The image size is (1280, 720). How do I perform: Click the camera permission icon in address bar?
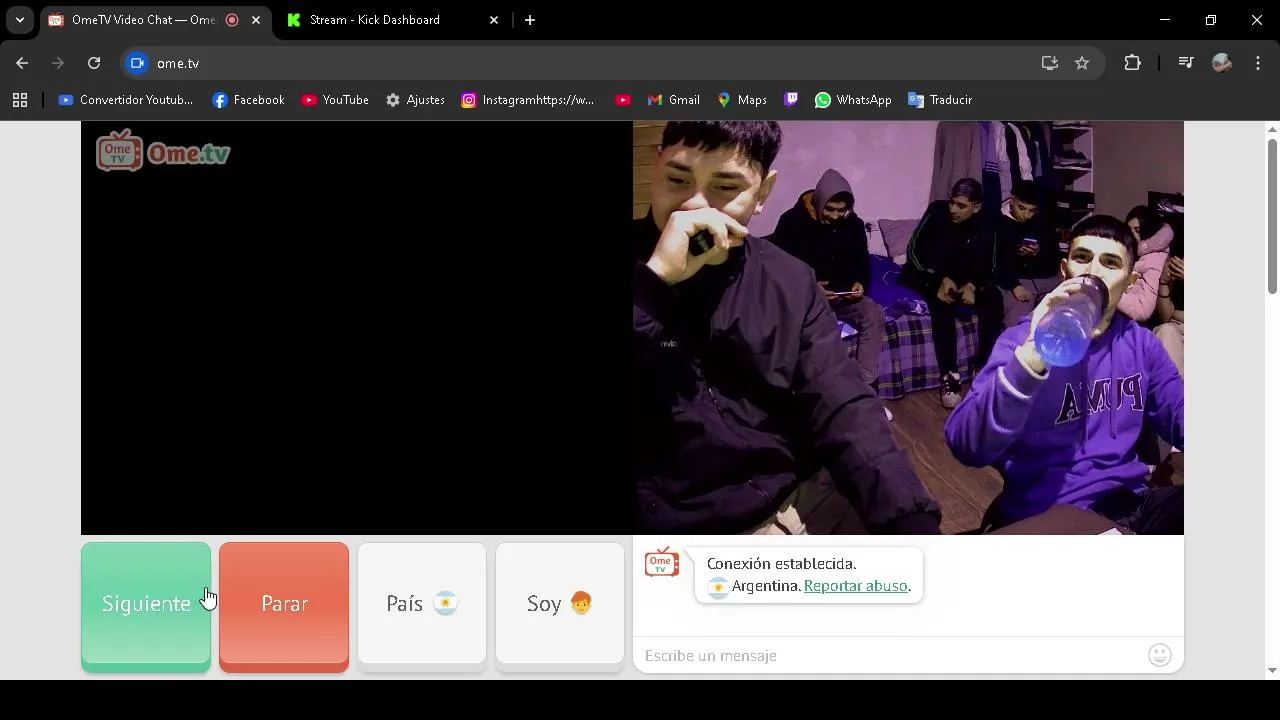pos(138,63)
